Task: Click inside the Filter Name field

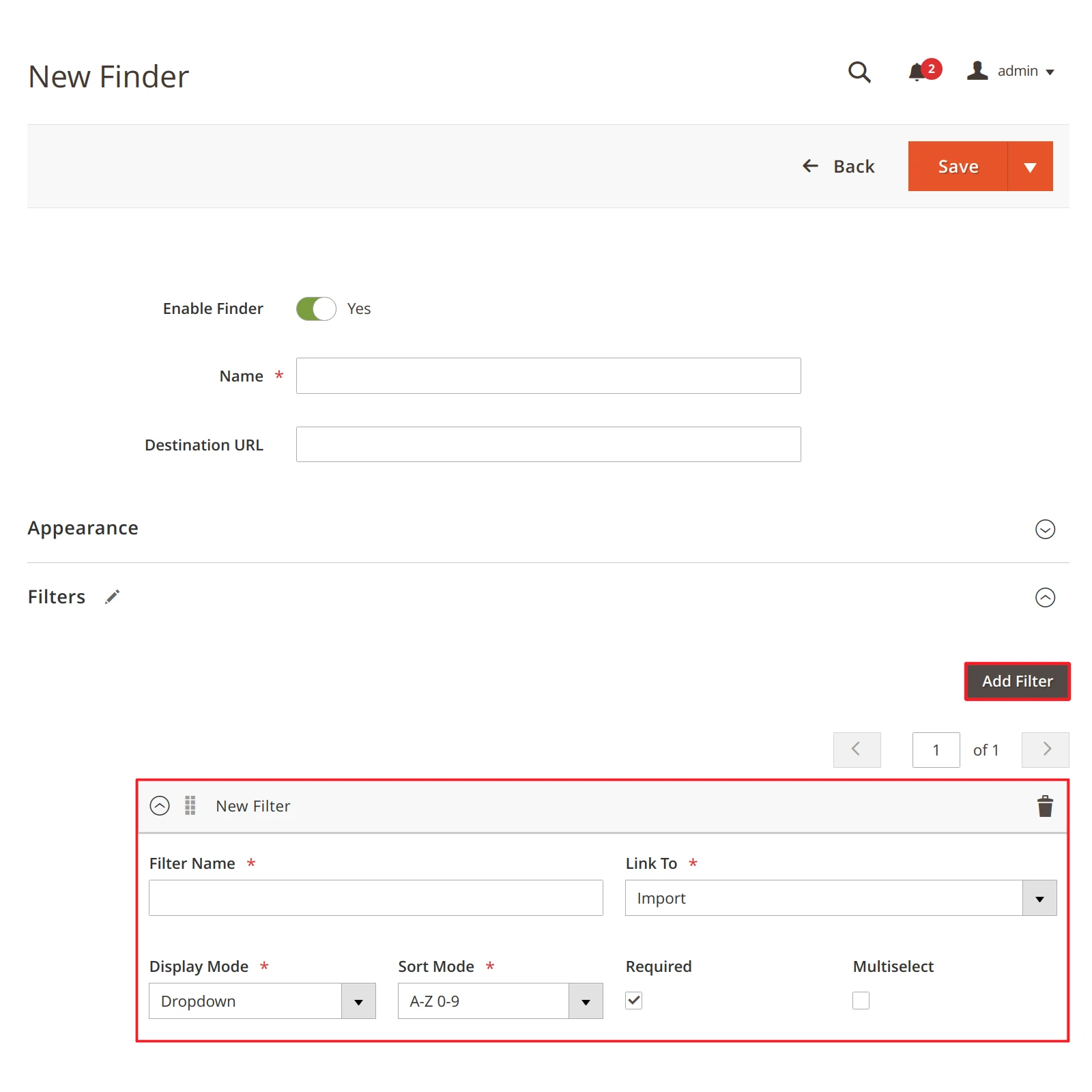Action: (x=375, y=897)
